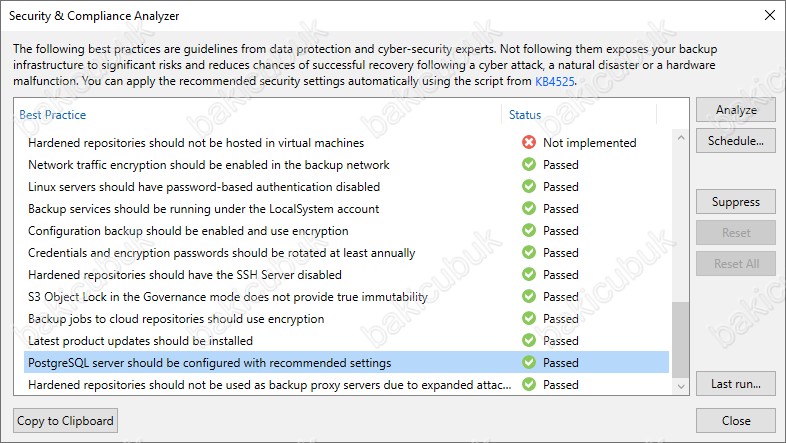The height and width of the screenshot is (443, 786).
Task: Click Passed icon for Configuration backup row
Action: tap(529, 231)
